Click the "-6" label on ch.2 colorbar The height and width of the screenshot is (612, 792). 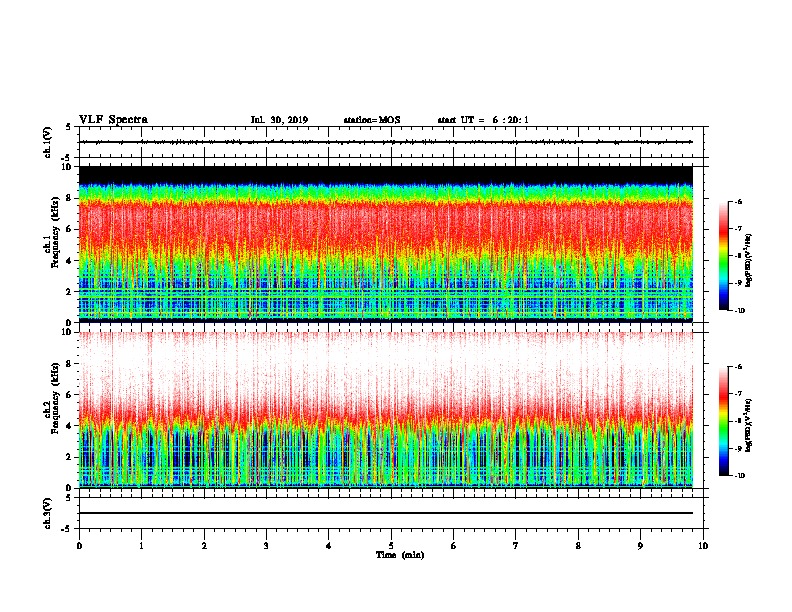[738, 367]
